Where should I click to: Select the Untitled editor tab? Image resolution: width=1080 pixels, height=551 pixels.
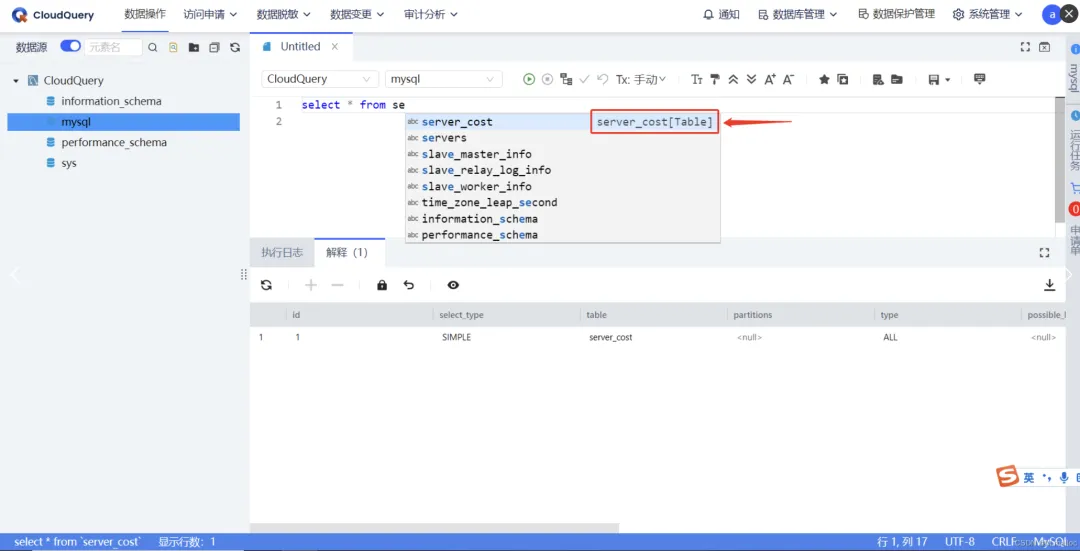point(300,46)
